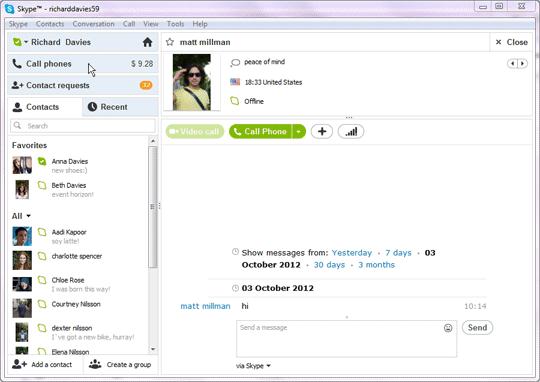This screenshot has width=540, height=382.
Task: Create a group from bottom bar
Action: (x=120, y=364)
